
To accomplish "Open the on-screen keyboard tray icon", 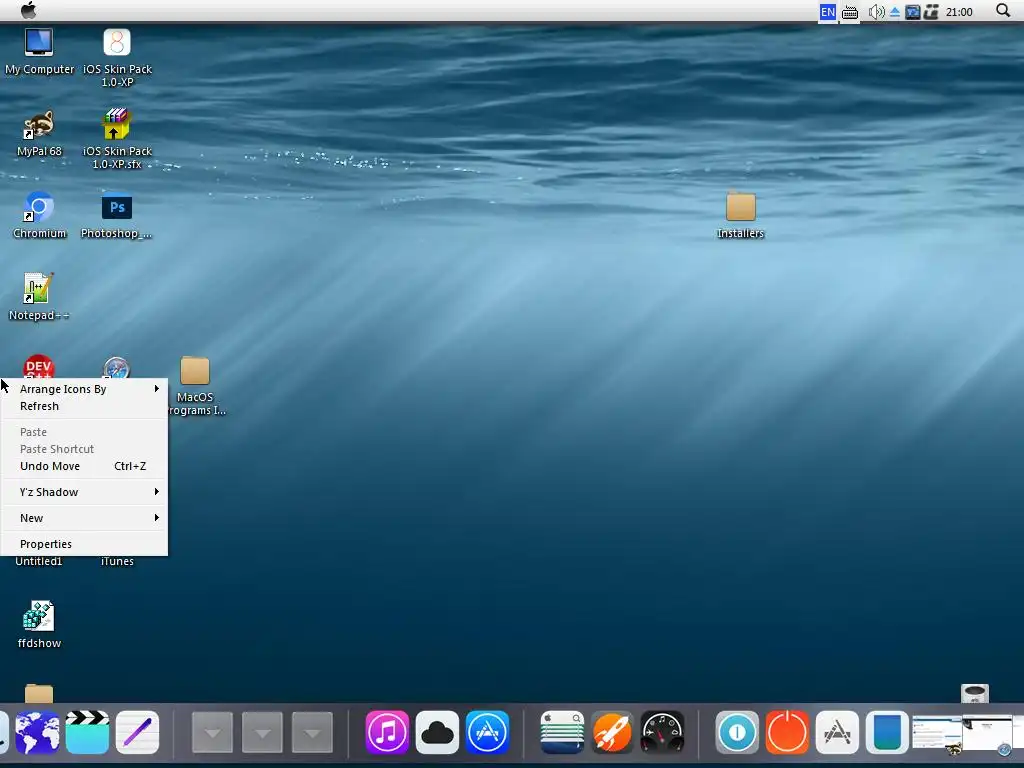I will (x=850, y=12).
